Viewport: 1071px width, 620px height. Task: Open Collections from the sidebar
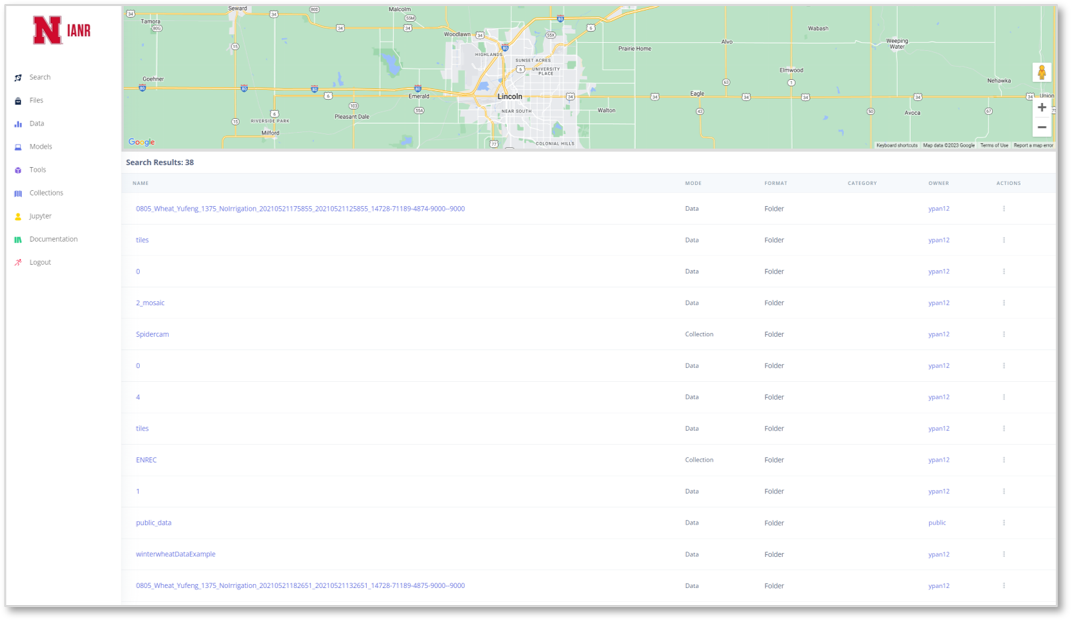tap(46, 193)
